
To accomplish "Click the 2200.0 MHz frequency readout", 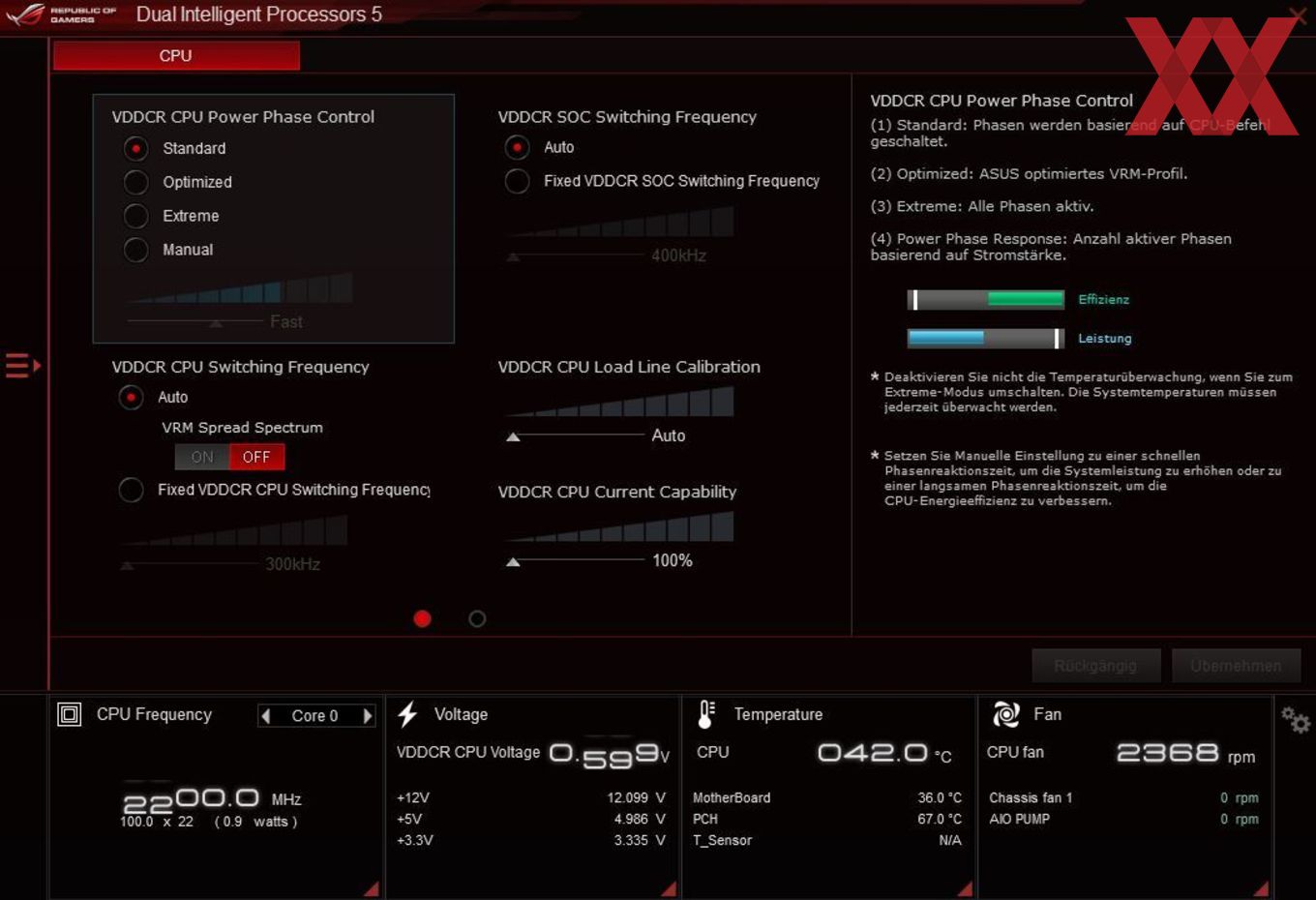I will tap(212, 799).
